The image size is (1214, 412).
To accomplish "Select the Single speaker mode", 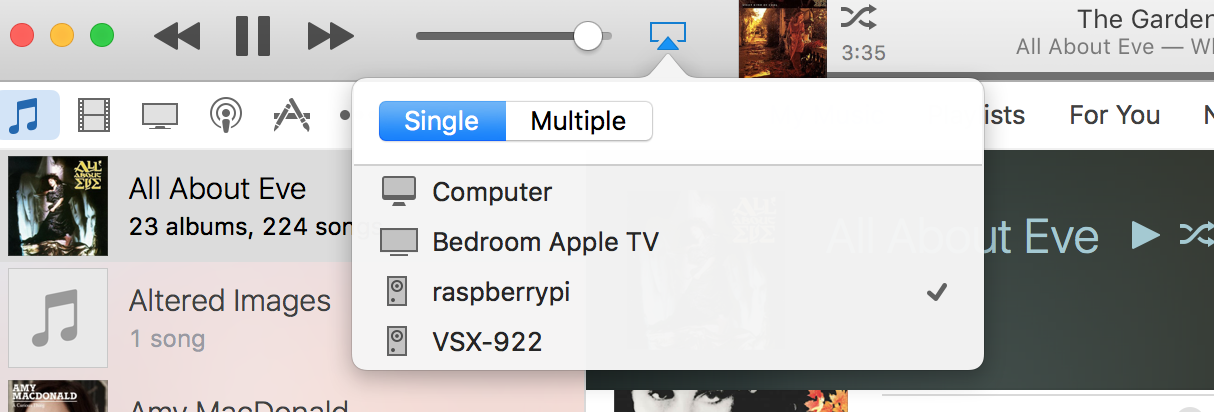I will pyautogui.click(x=442, y=122).
